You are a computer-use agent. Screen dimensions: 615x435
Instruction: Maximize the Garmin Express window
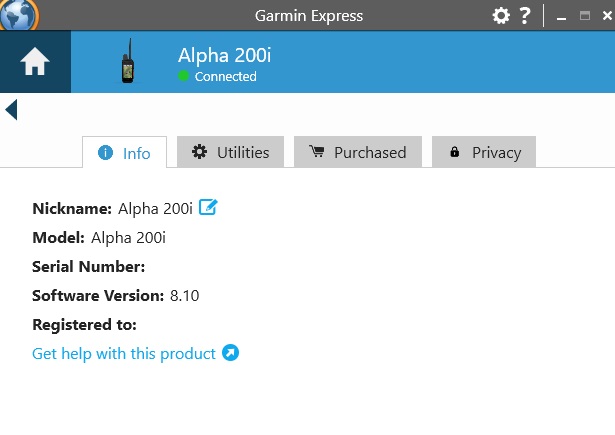pyautogui.click(x=584, y=15)
